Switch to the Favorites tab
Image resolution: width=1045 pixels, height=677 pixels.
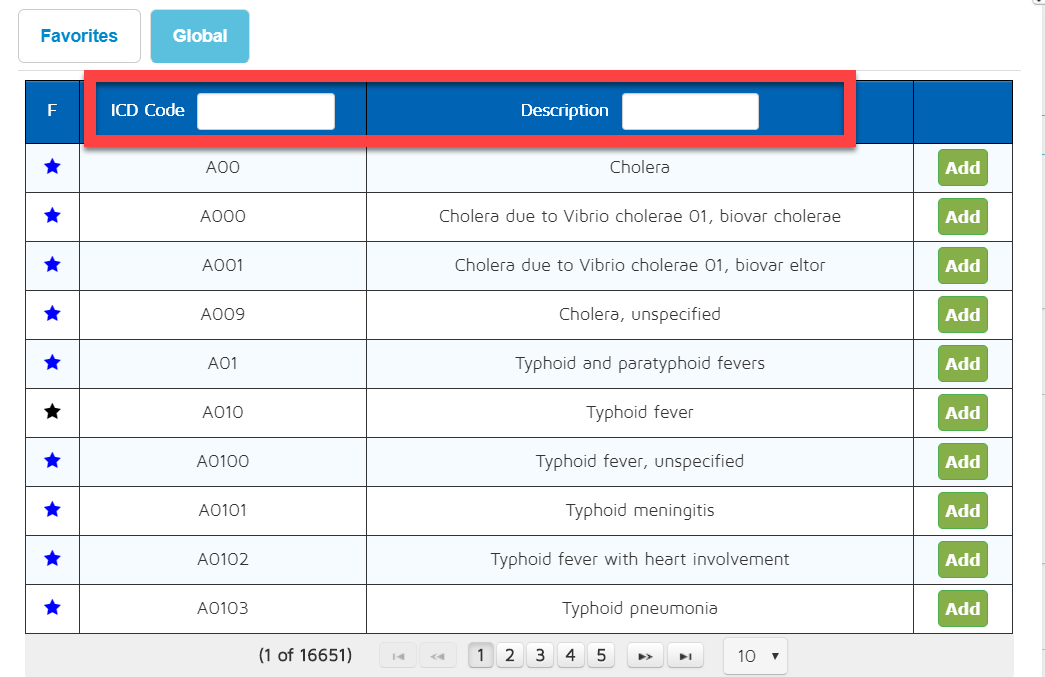tap(79, 36)
